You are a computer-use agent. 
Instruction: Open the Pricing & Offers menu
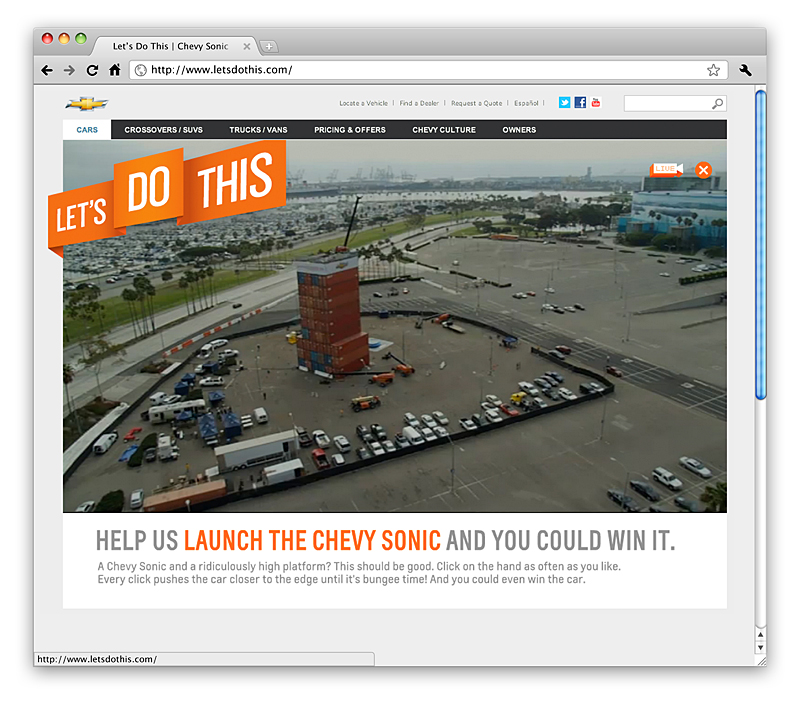tap(350, 130)
